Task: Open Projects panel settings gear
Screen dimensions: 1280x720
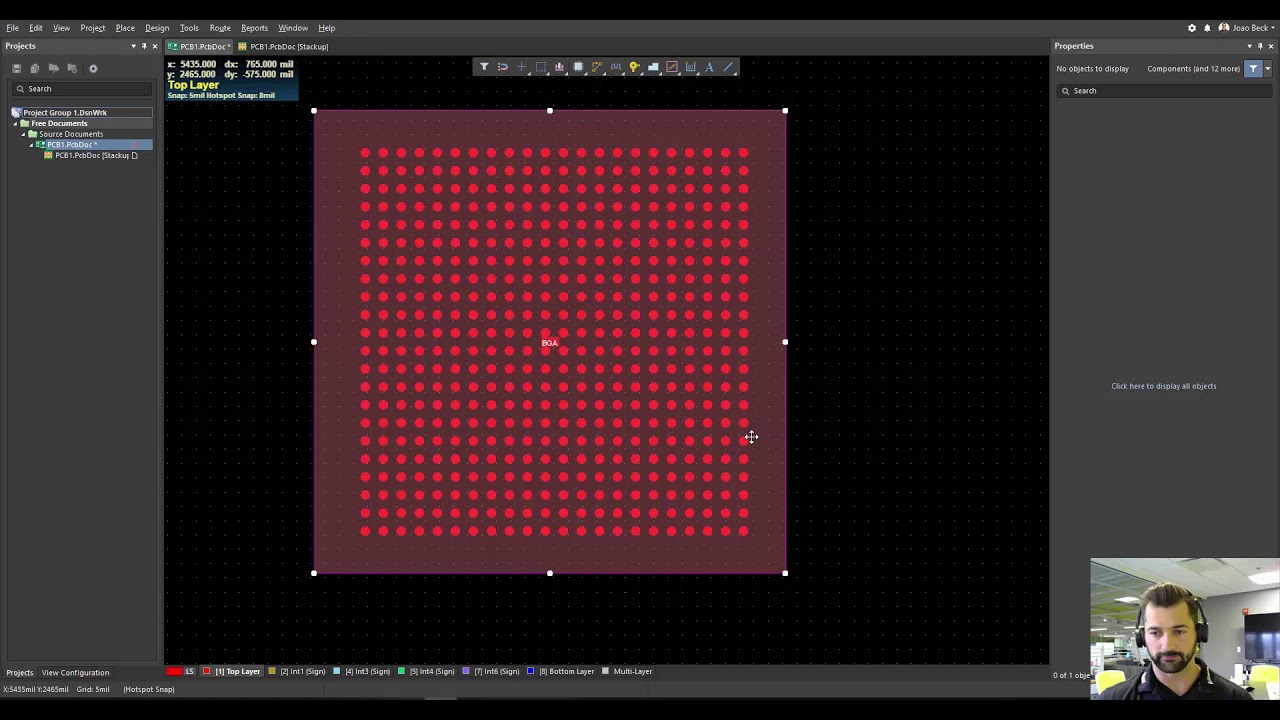Action: coord(93,68)
